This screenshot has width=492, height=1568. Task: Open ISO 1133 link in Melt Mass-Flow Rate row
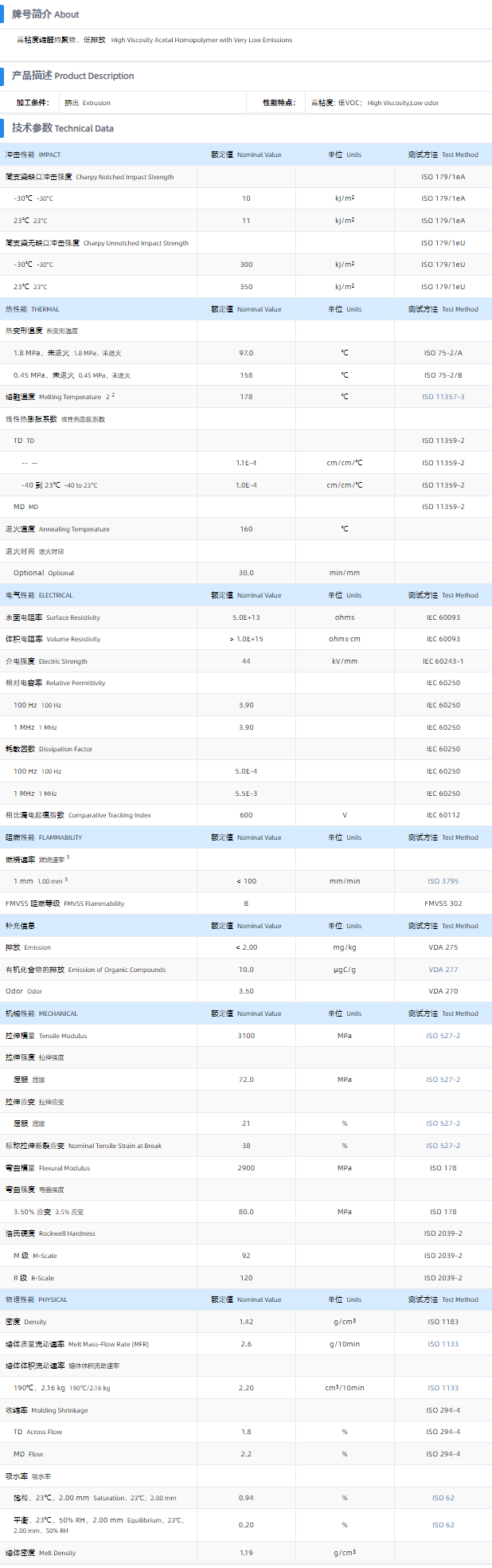click(x=443, y=1344)
